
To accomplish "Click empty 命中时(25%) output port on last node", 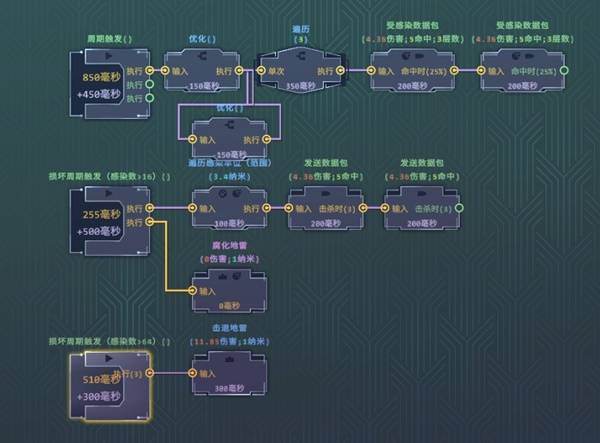I will pyautogui.click(x=566, y=71).
